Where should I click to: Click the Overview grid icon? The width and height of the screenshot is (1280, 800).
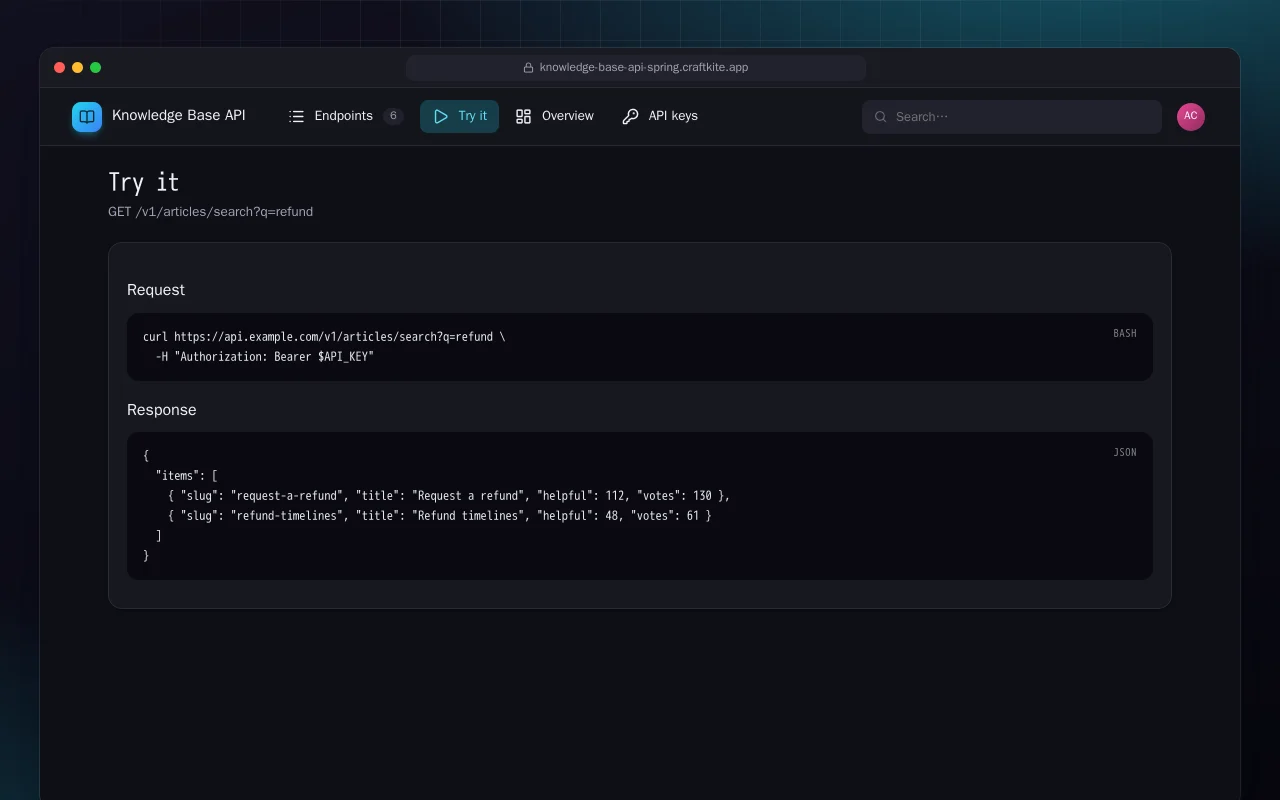click(x=523, y=117)
